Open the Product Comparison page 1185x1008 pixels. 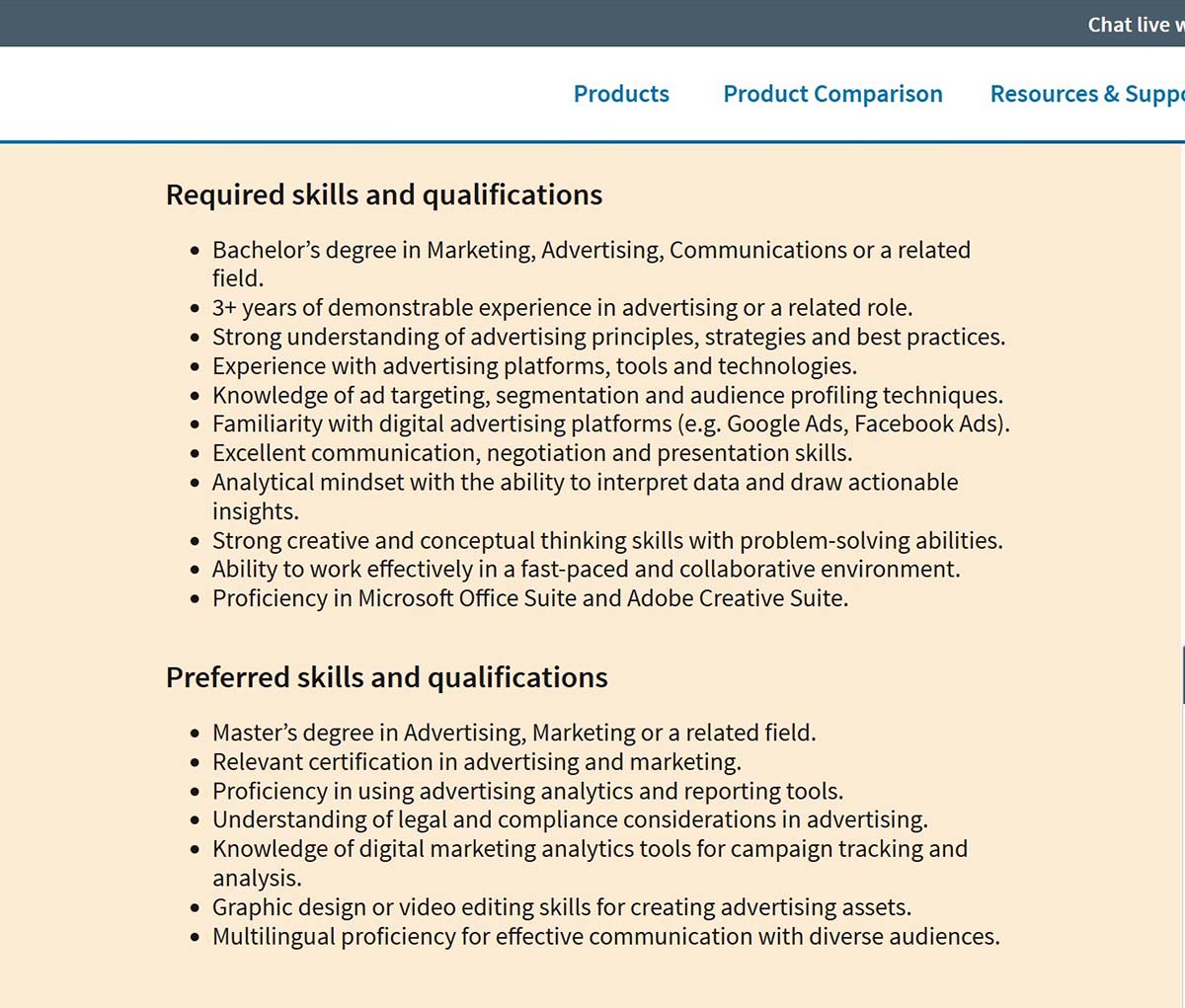[832, 94]
